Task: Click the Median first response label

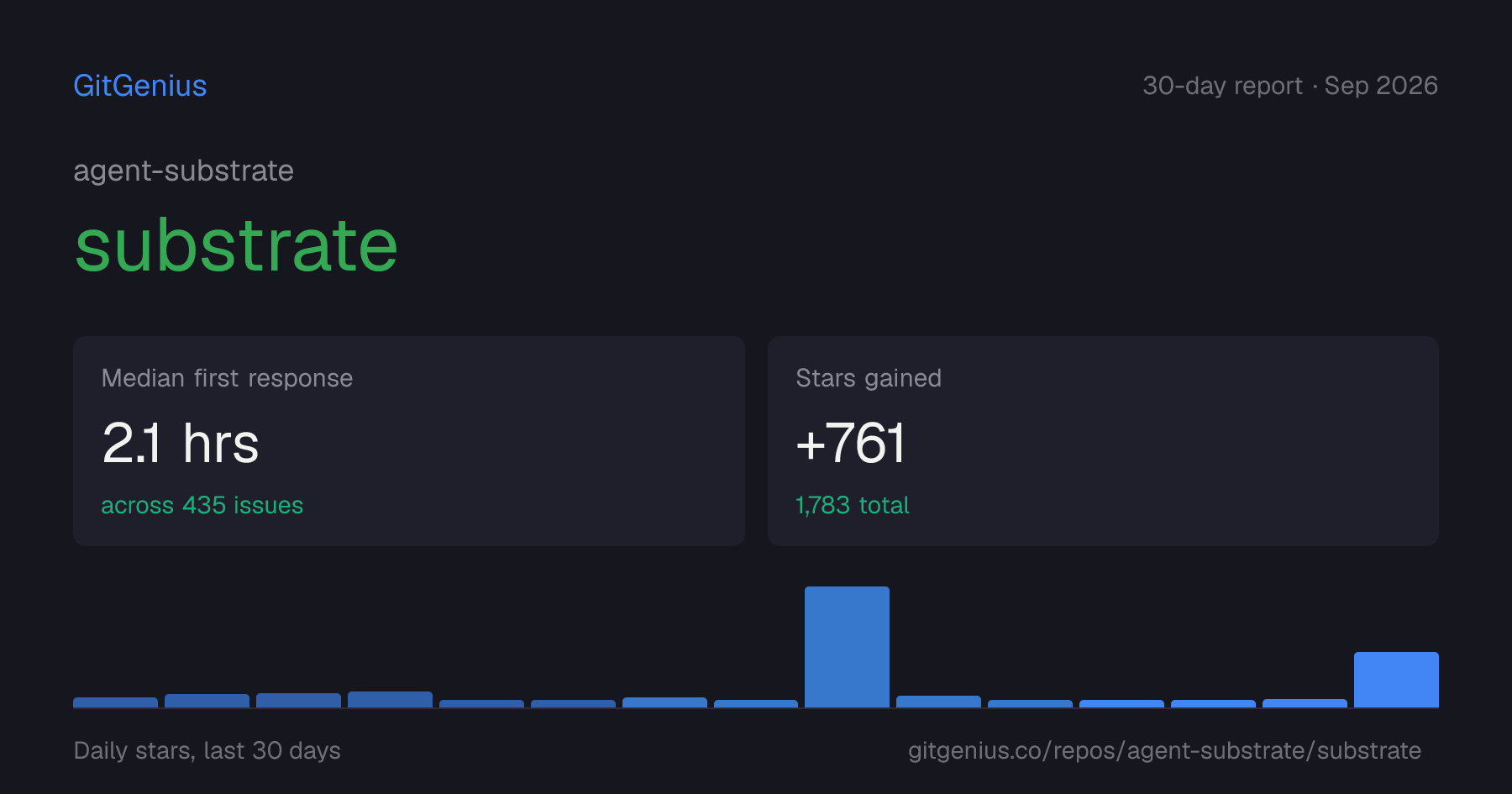Action: [227, 378]
